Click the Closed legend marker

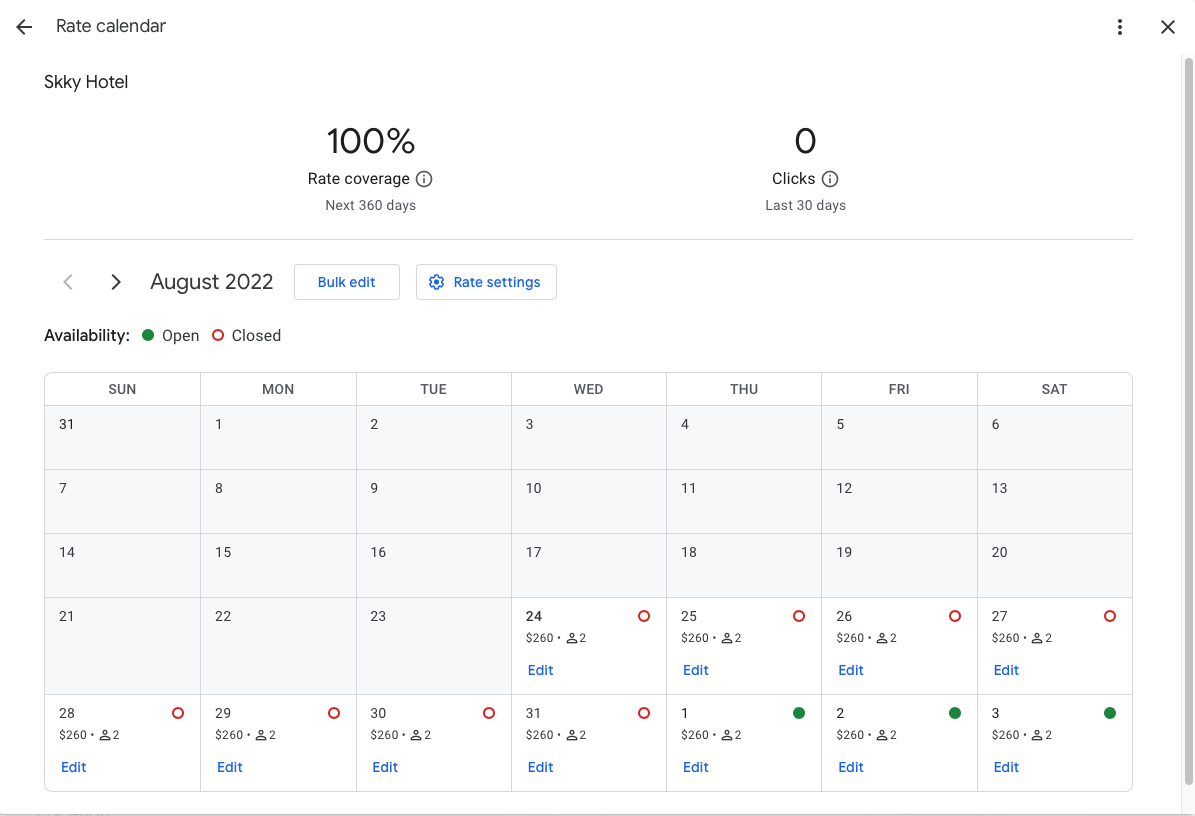pos(217,335)
